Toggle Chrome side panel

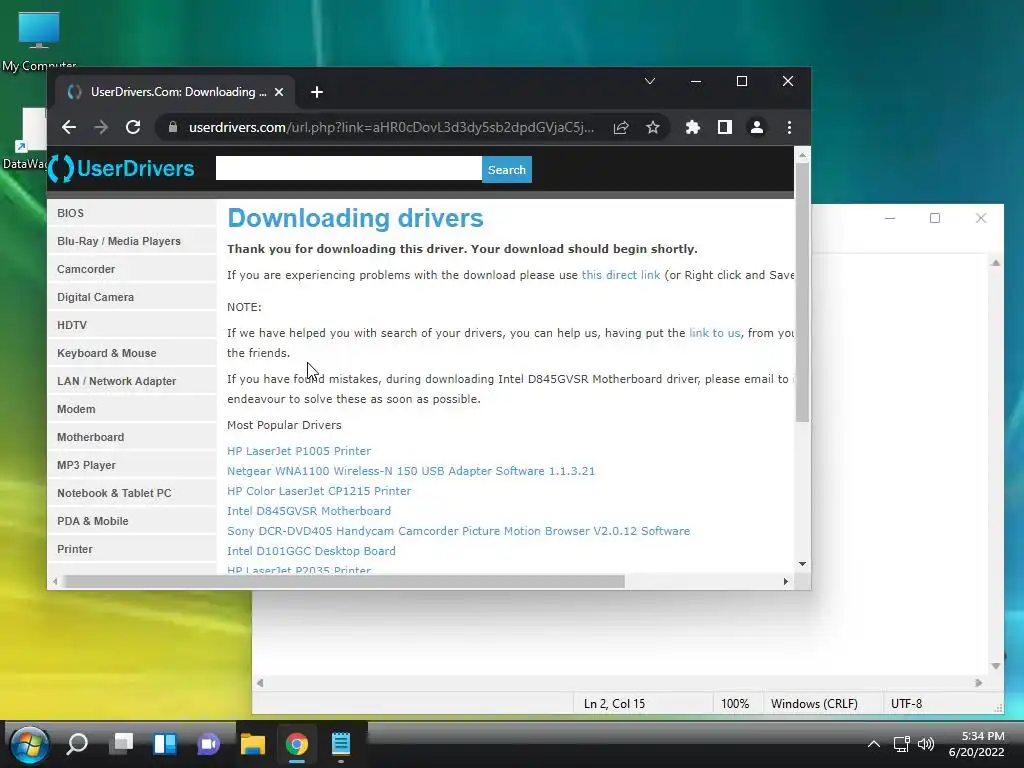(725, 127)
